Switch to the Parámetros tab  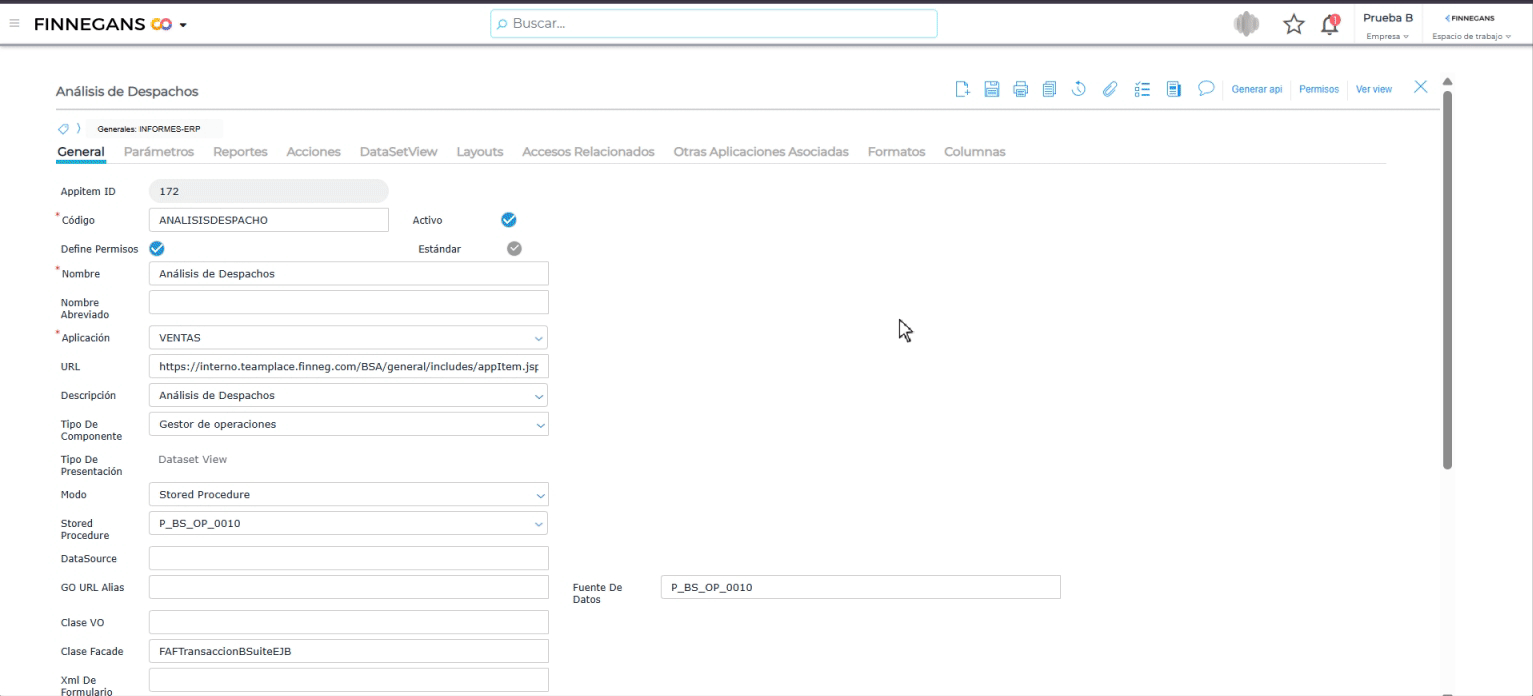point(159,152)
